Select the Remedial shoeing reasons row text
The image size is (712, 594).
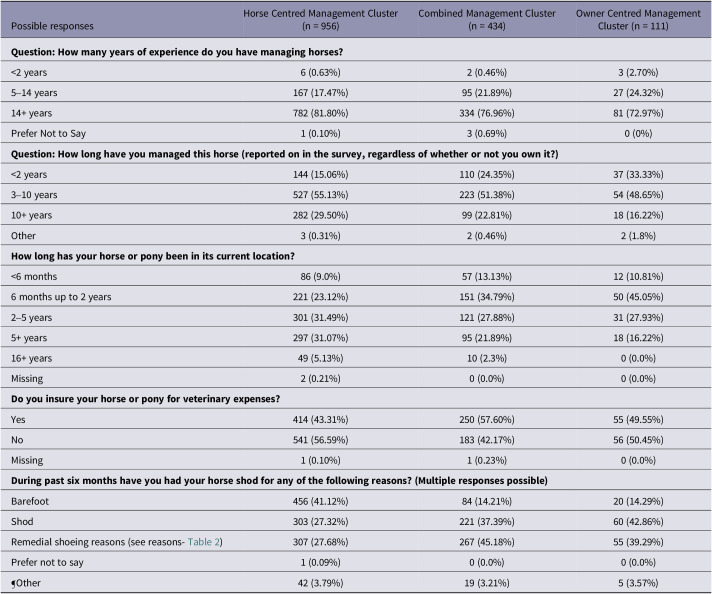117,542
